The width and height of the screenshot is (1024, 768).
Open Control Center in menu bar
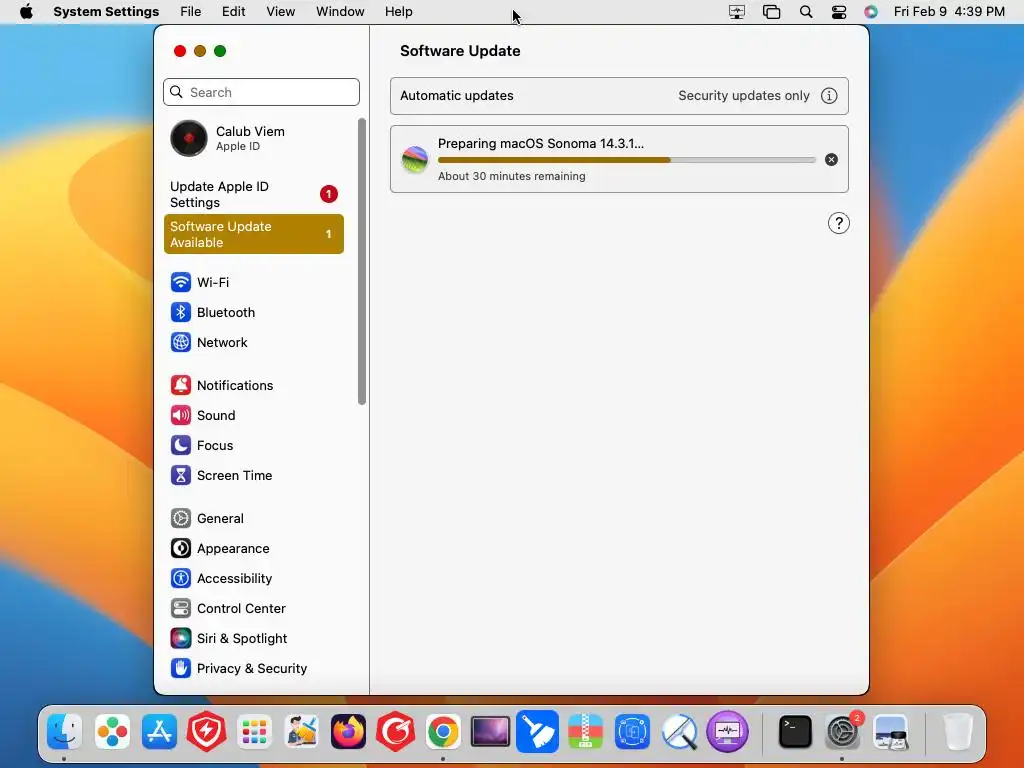click(x=839, y=12)
